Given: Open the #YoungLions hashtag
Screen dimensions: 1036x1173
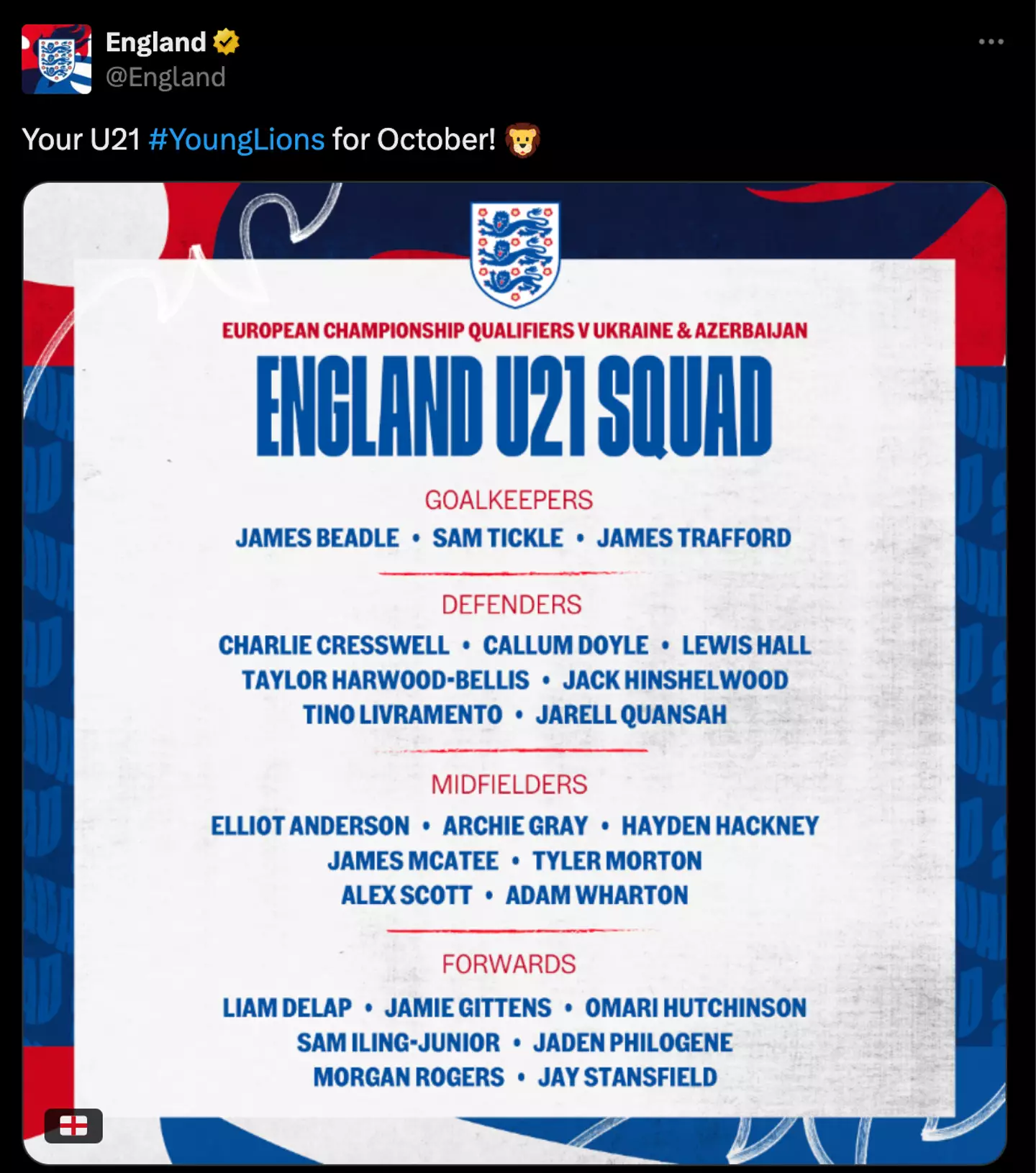Looking at the screenshot, I should [x=237, y=140].
